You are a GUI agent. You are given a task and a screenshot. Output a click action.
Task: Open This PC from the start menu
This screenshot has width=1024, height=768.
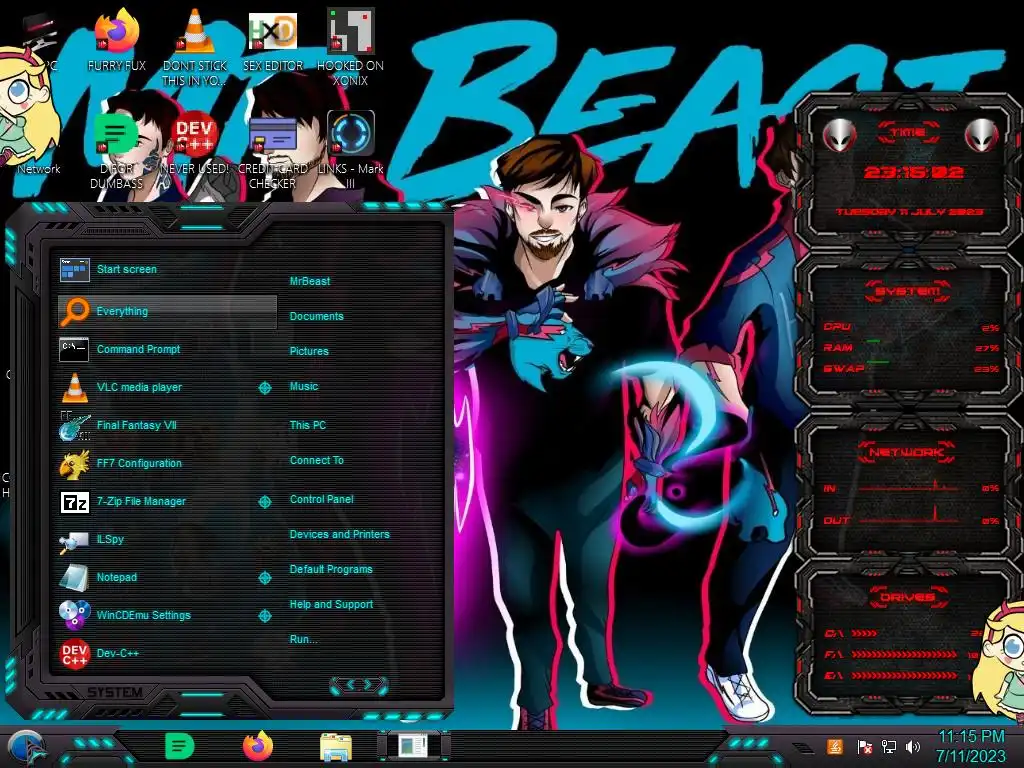(308, 425)
